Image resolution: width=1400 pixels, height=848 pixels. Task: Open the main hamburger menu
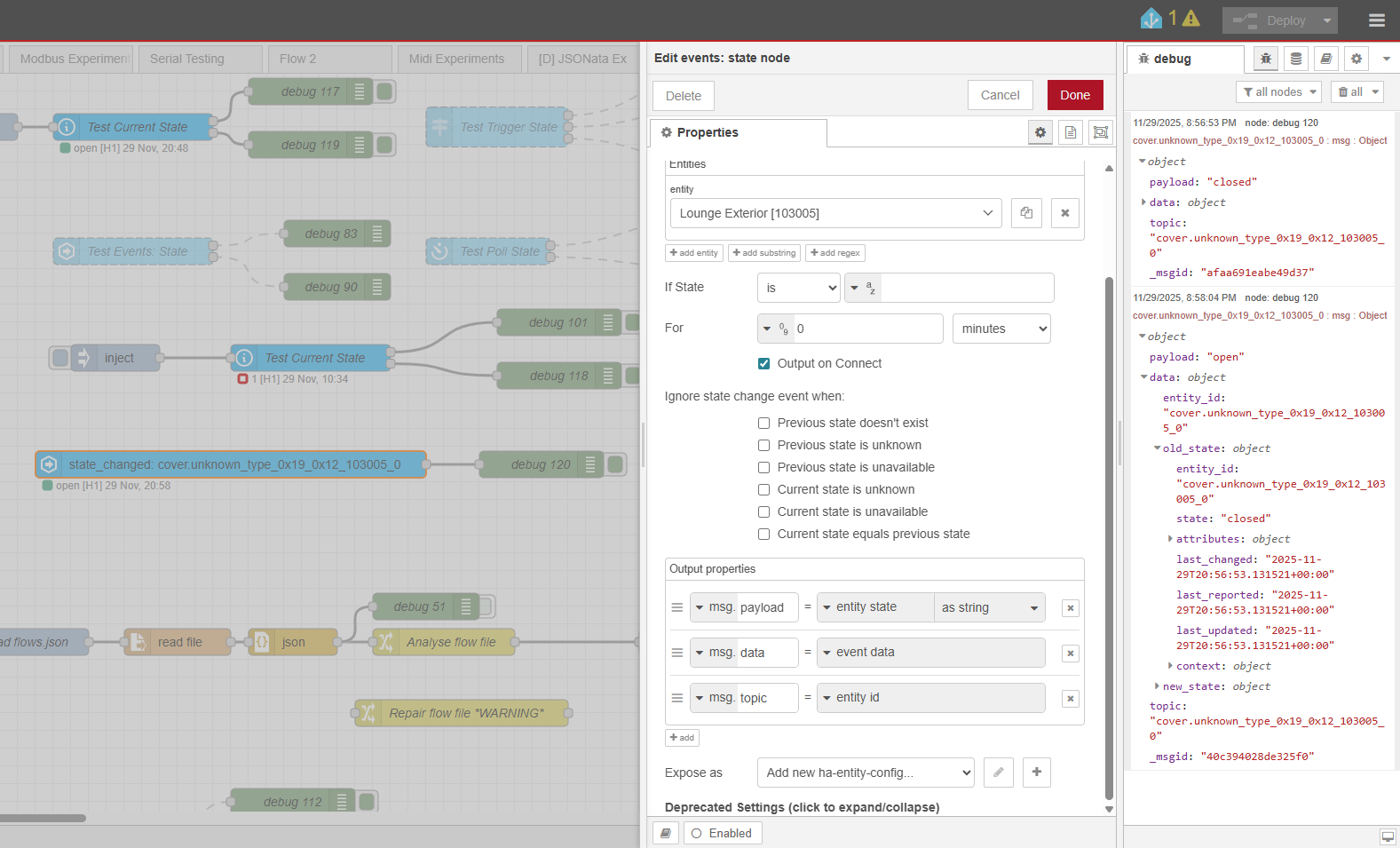(x=1377, y=20)
